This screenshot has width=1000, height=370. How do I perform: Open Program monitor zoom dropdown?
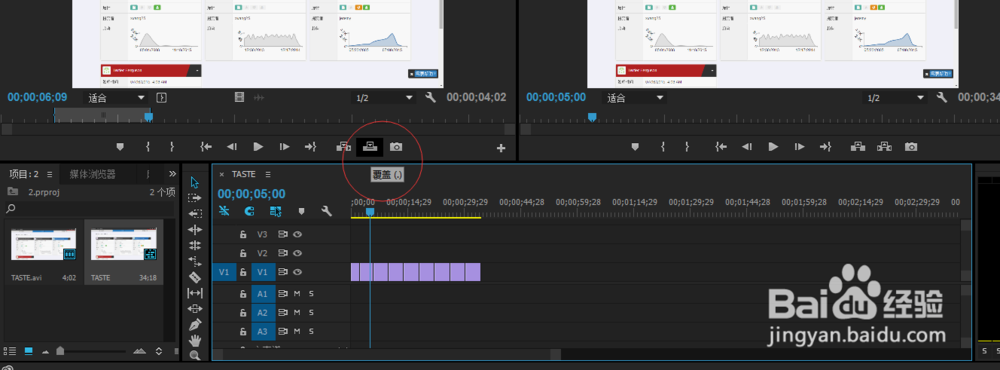click(x=634, y=98)
